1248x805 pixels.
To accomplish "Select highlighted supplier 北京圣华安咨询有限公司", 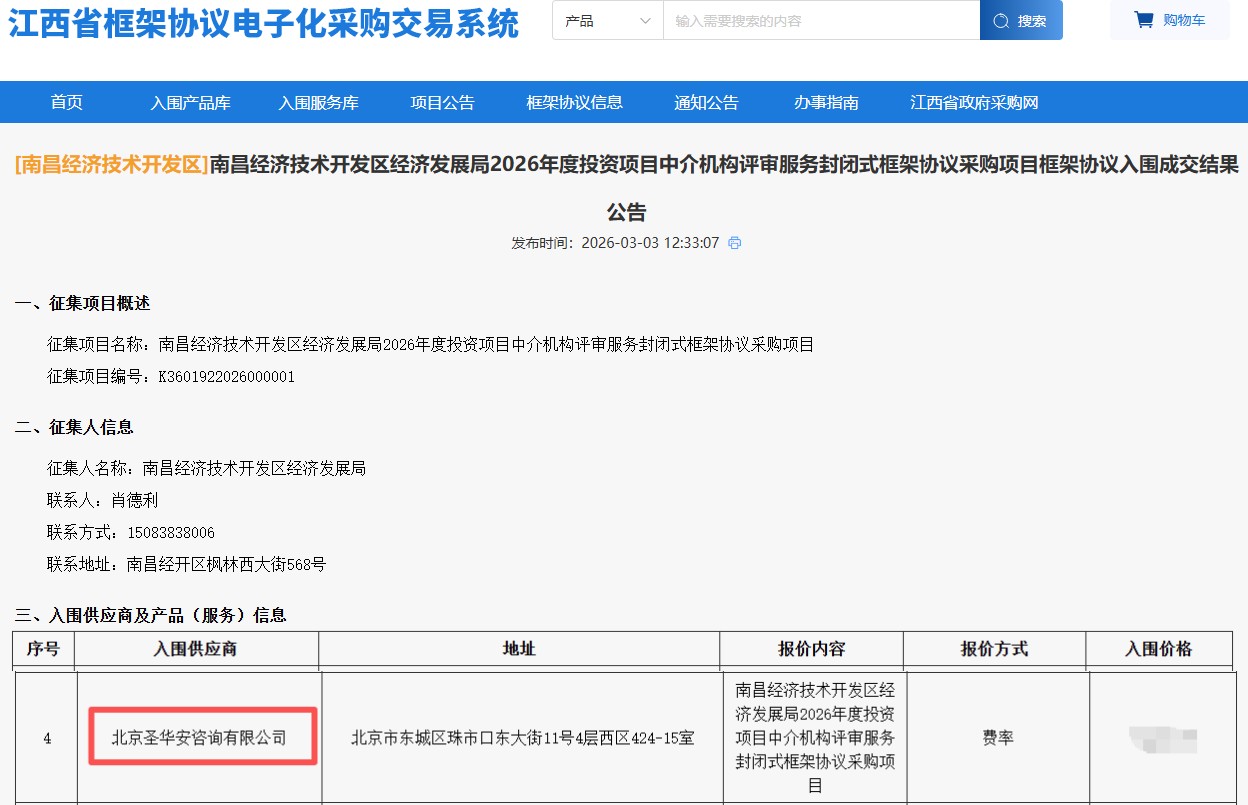I will [x=199, y=738].
